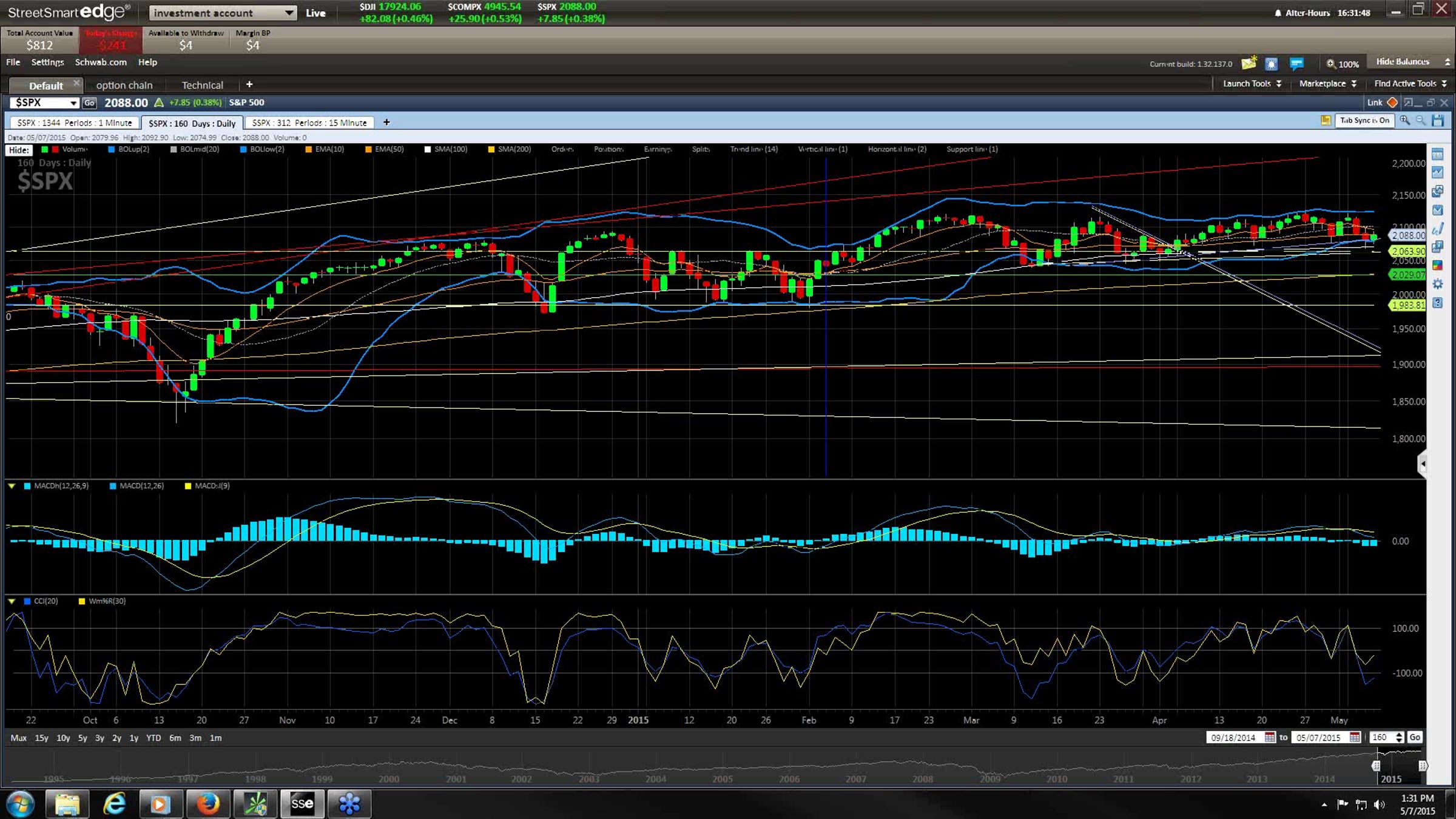Click the chart help question mark icon
This screenshot has height=819, width=1456.
[1437, 303]
